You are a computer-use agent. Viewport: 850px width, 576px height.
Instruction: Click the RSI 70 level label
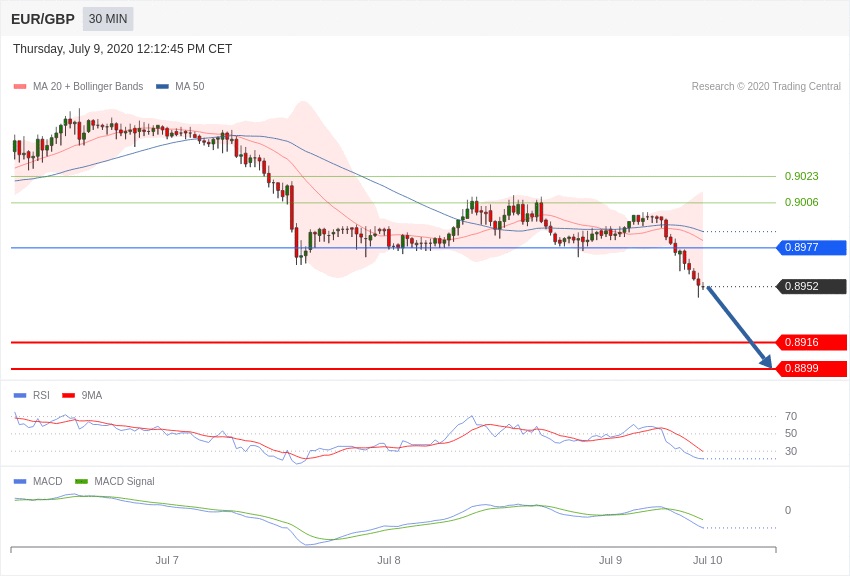(x=791, y=417)
